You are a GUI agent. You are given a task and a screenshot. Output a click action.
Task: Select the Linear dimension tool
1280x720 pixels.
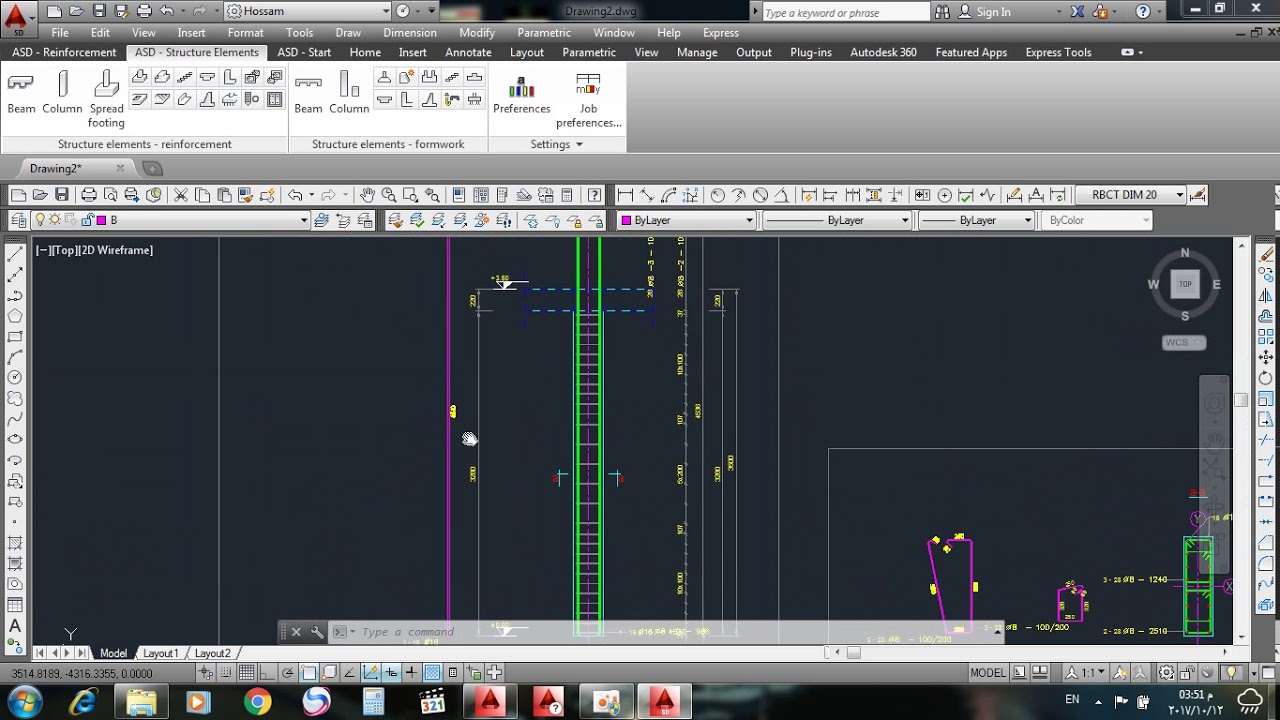tap(625, 195)
